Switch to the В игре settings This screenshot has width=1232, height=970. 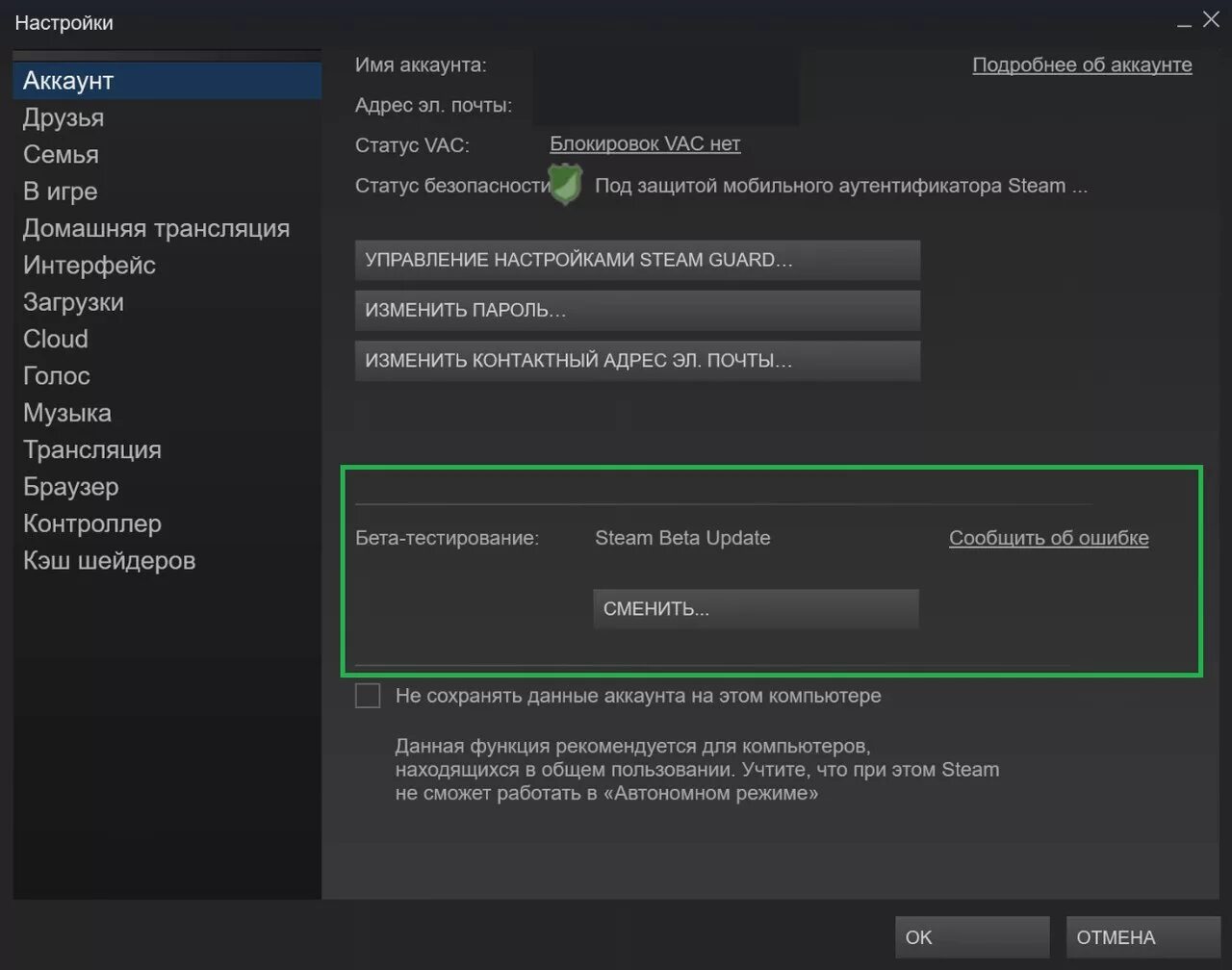(x=61, y=191)
